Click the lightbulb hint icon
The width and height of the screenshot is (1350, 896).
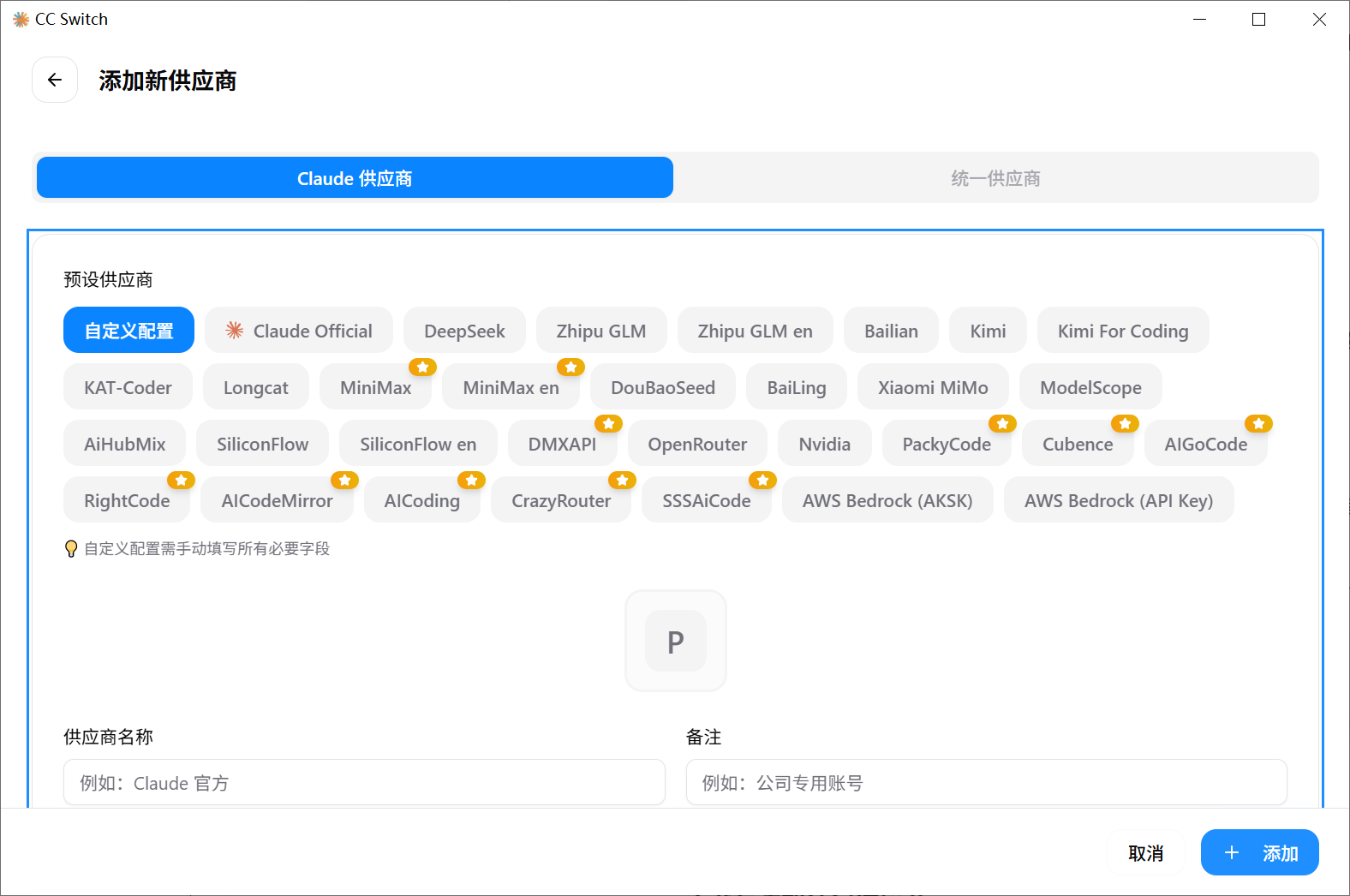coord(71,549)
